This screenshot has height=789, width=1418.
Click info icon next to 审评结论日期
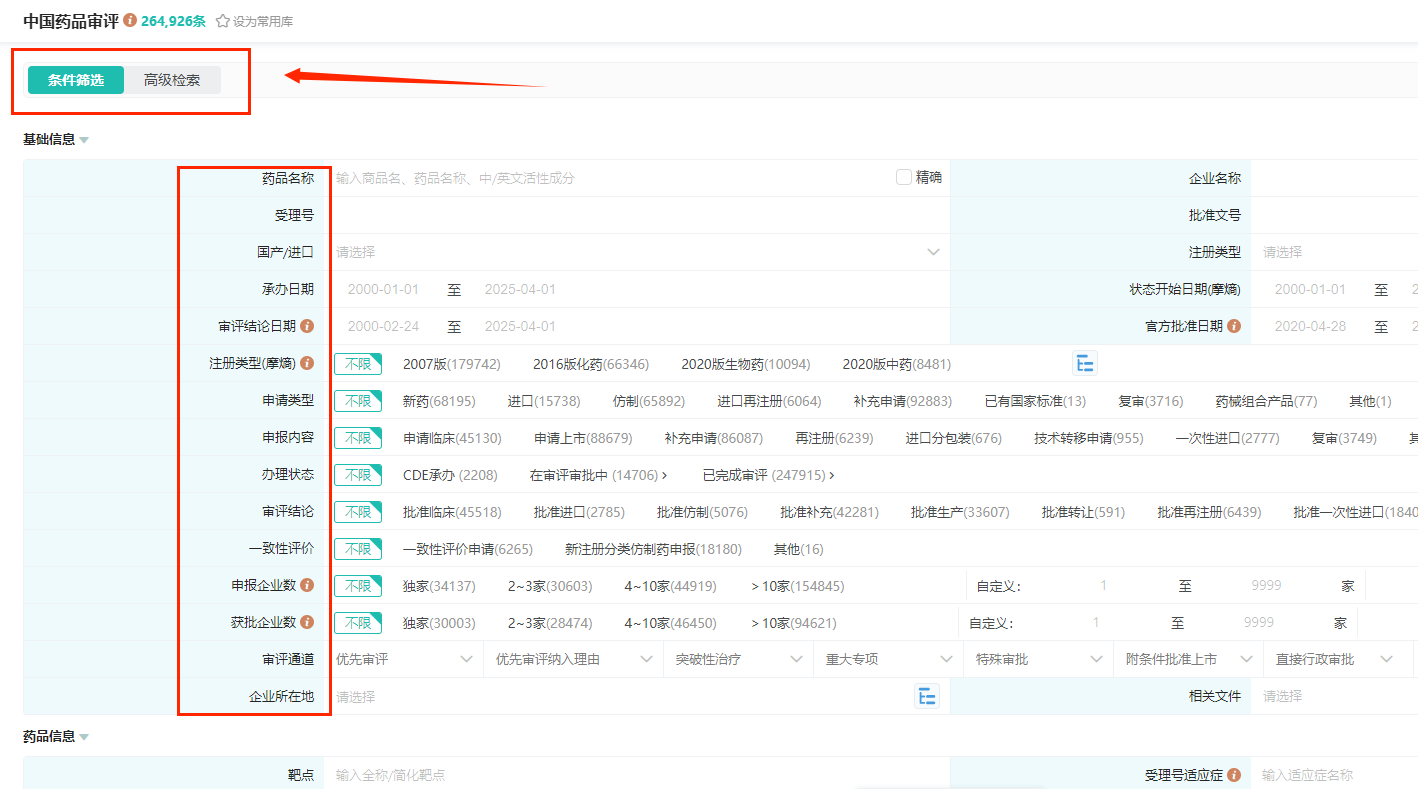pos(307,326)
